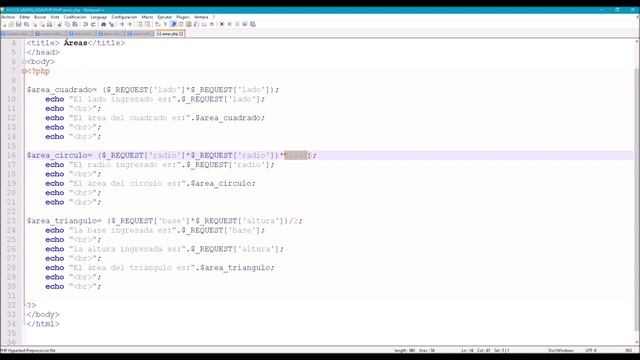Click the length and lines status bar entry
The image size is (640, 360).
point(414,350)
